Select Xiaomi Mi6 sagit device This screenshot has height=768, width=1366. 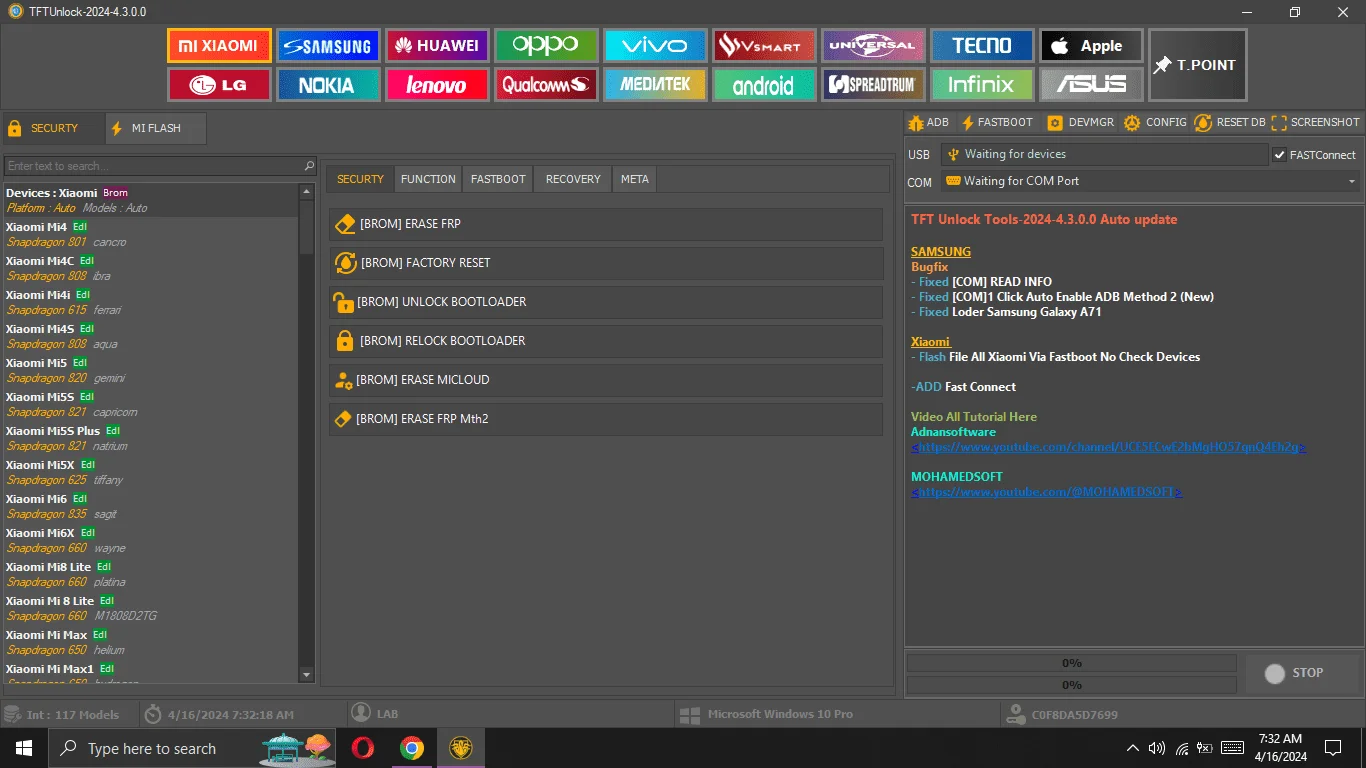click(x=150, y=507)
